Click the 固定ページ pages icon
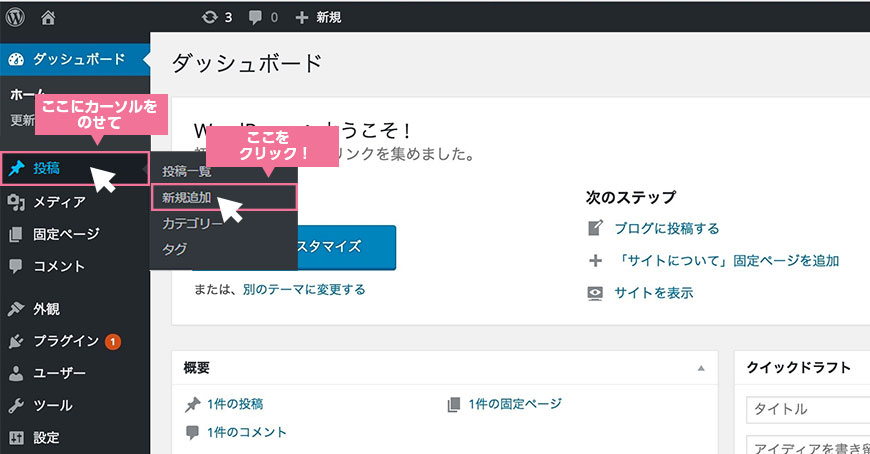The height and width of the screenshot is (454, 870). 16,234
